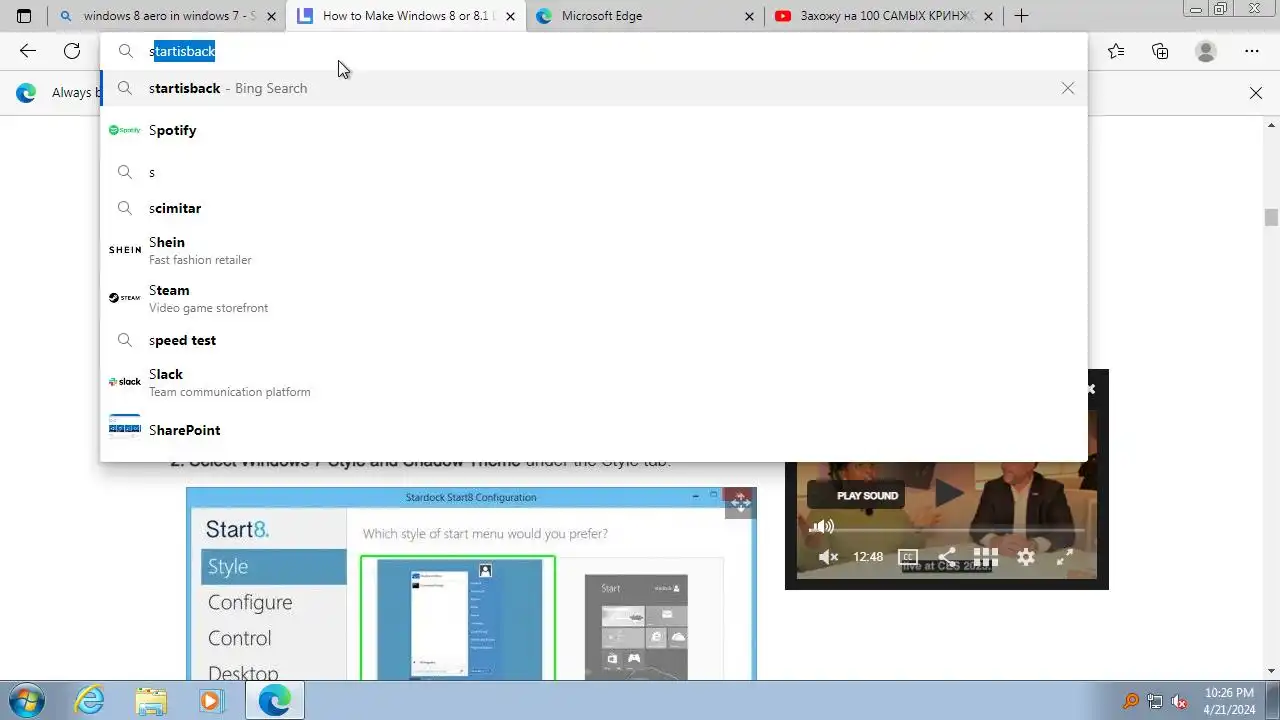
Task: Open a new tab with plus
Action: pyautogui.click(x=1021, y=16)
